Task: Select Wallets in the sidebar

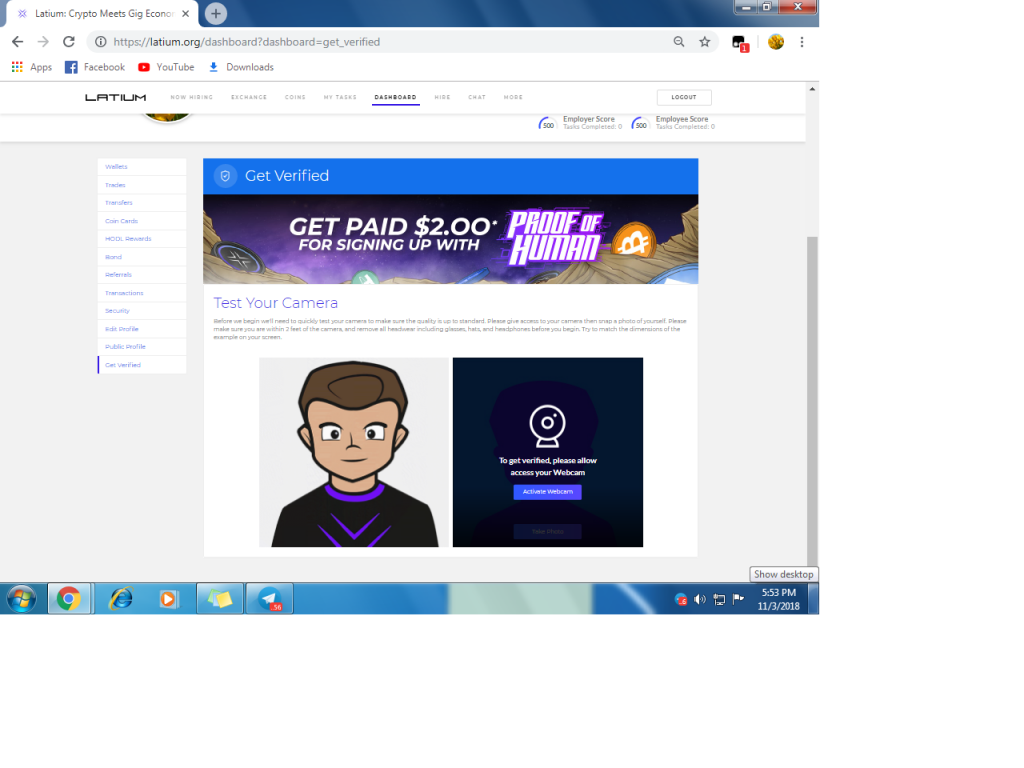Action: click(x=117, y=167)
